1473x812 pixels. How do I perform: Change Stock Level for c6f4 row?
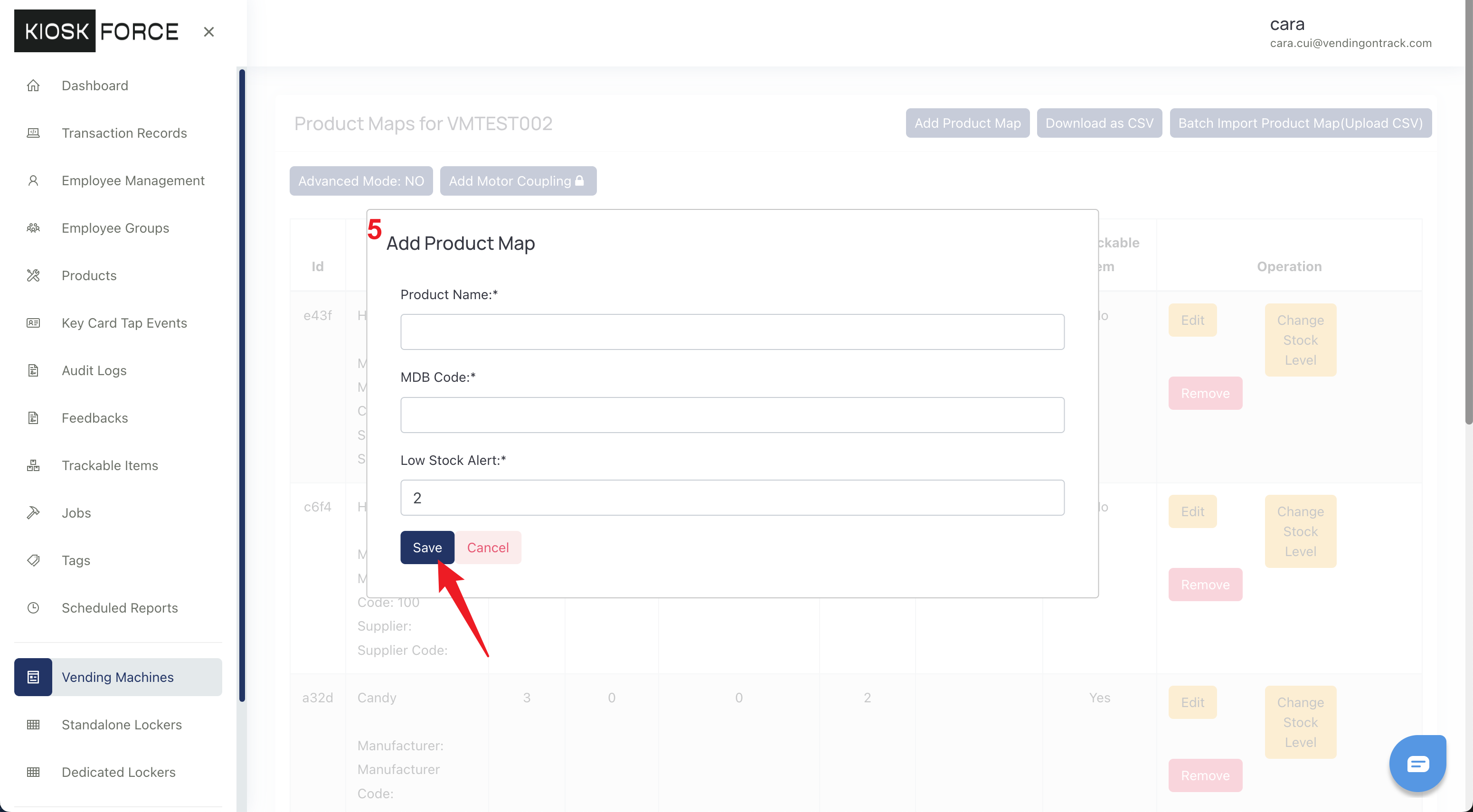point(1300,531)
